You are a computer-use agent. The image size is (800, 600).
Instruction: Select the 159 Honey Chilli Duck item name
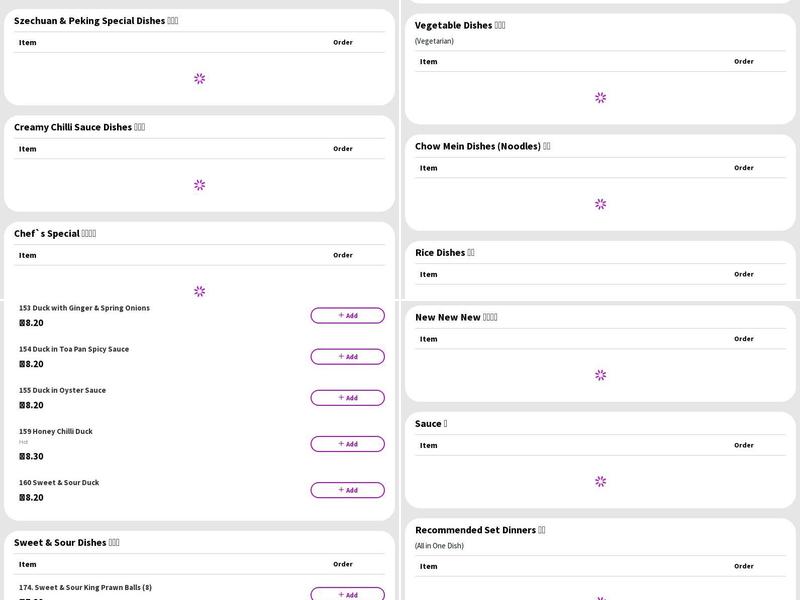56,432
